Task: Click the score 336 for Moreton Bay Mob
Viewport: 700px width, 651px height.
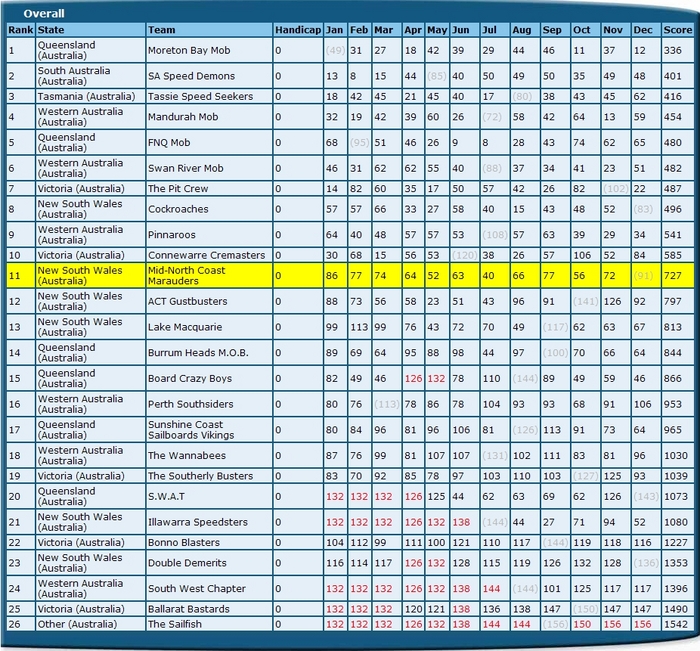Action: [673, 50]
